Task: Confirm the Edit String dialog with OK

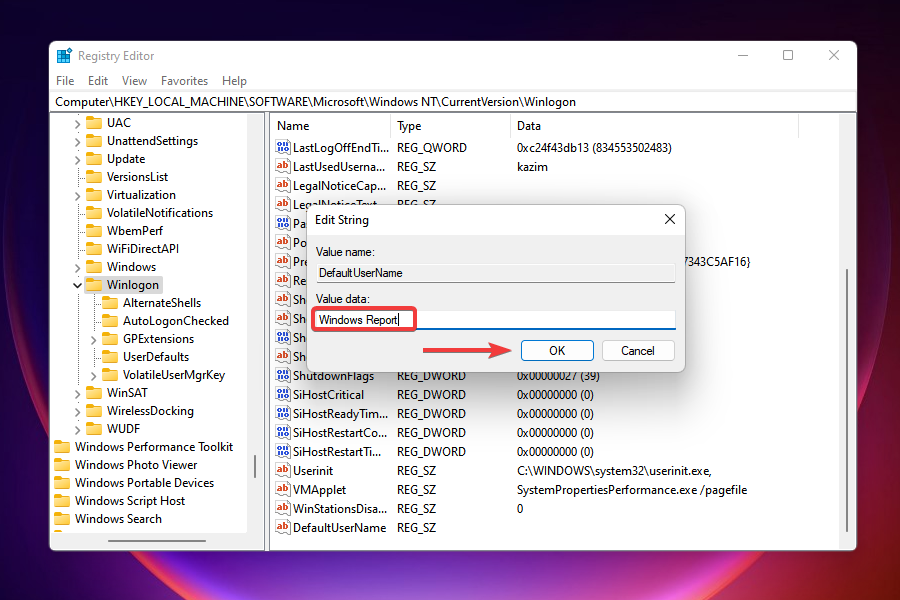Action: 557,350
